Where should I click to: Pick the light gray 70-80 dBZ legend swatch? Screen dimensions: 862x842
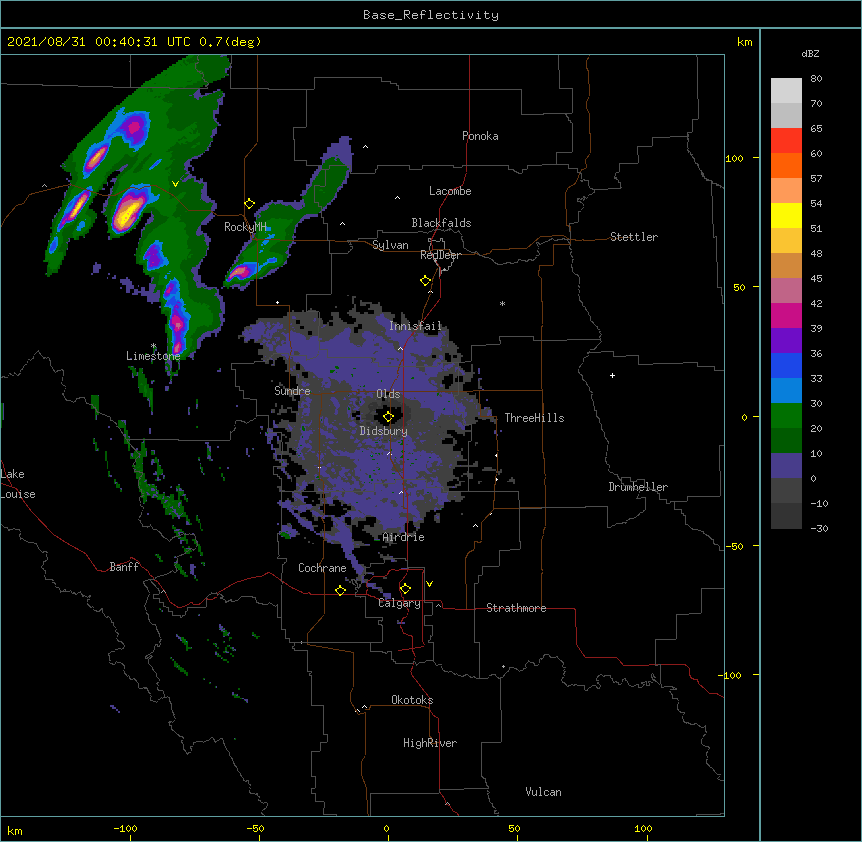pos(786,91)
